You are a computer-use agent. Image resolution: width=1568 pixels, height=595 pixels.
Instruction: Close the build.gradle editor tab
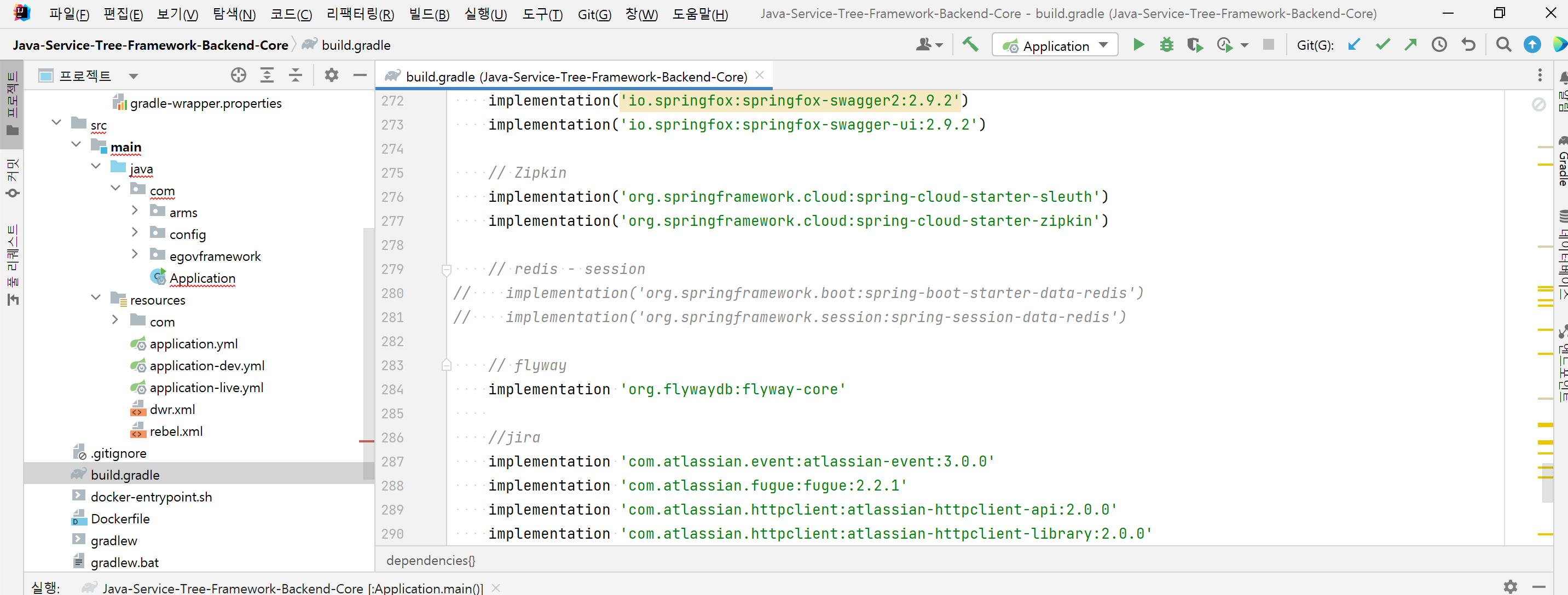coord(760,75)
